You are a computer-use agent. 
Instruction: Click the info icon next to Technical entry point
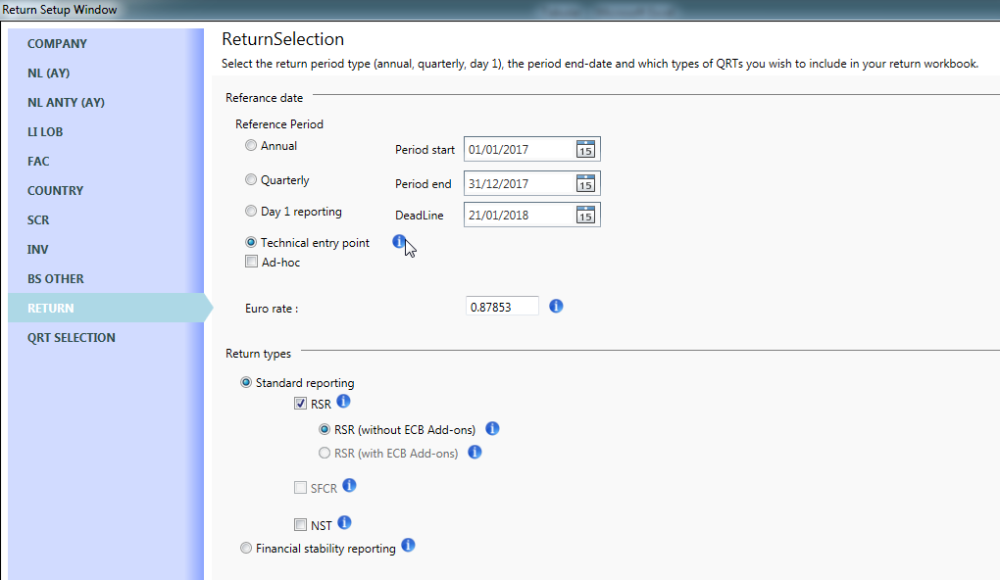(400, 241)
